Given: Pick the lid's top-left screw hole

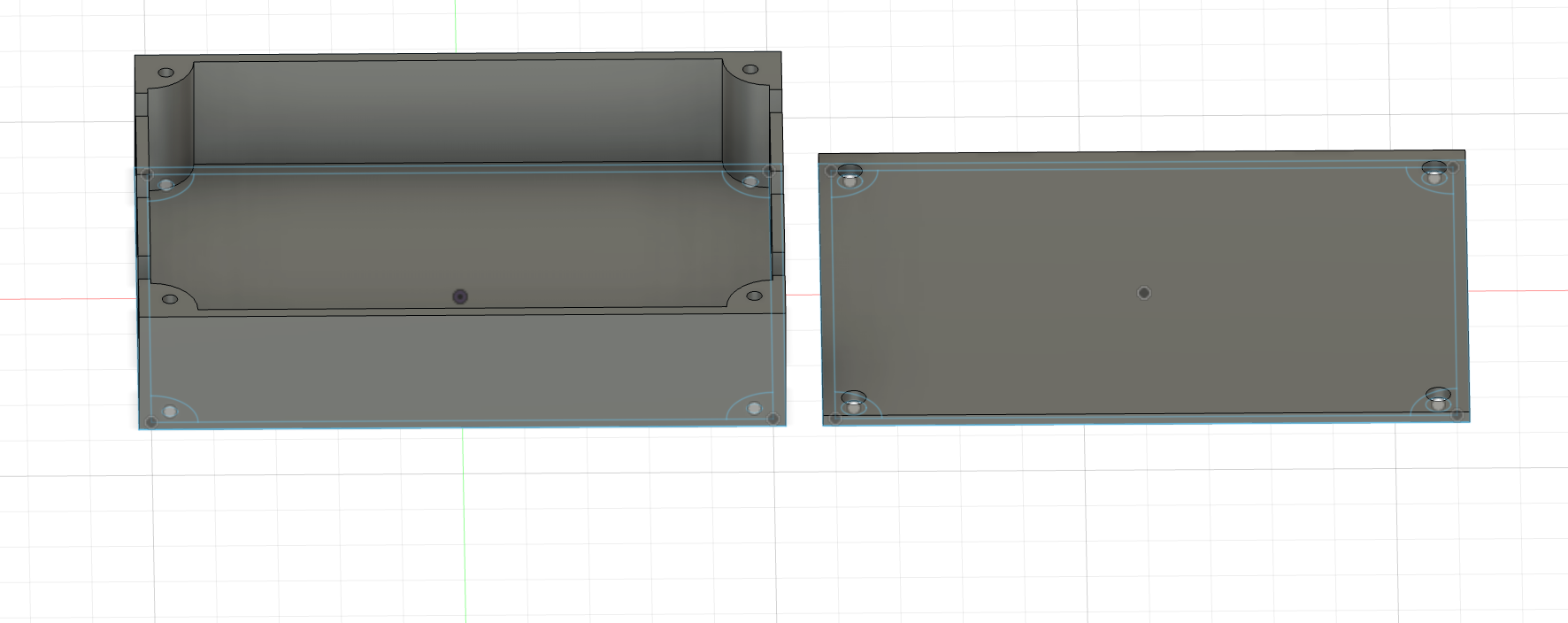Looking at the screenshot, I should (x=850, y=172).
